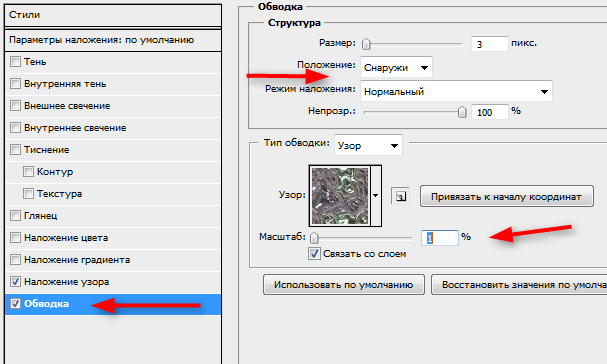Click the new pattern preset icon
The width and height of the screenshot is (607, 364).
(x=400, y=196)
